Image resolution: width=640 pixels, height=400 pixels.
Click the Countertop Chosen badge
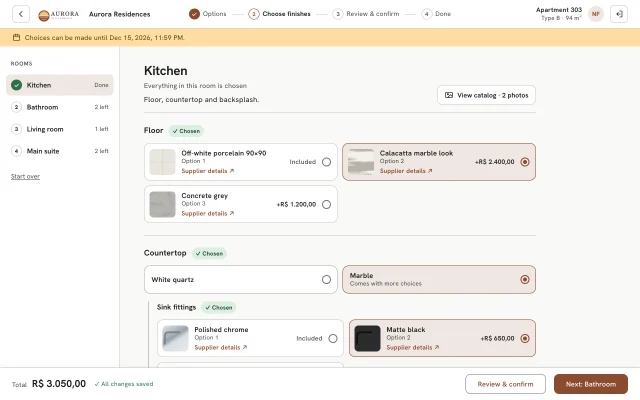209,253
